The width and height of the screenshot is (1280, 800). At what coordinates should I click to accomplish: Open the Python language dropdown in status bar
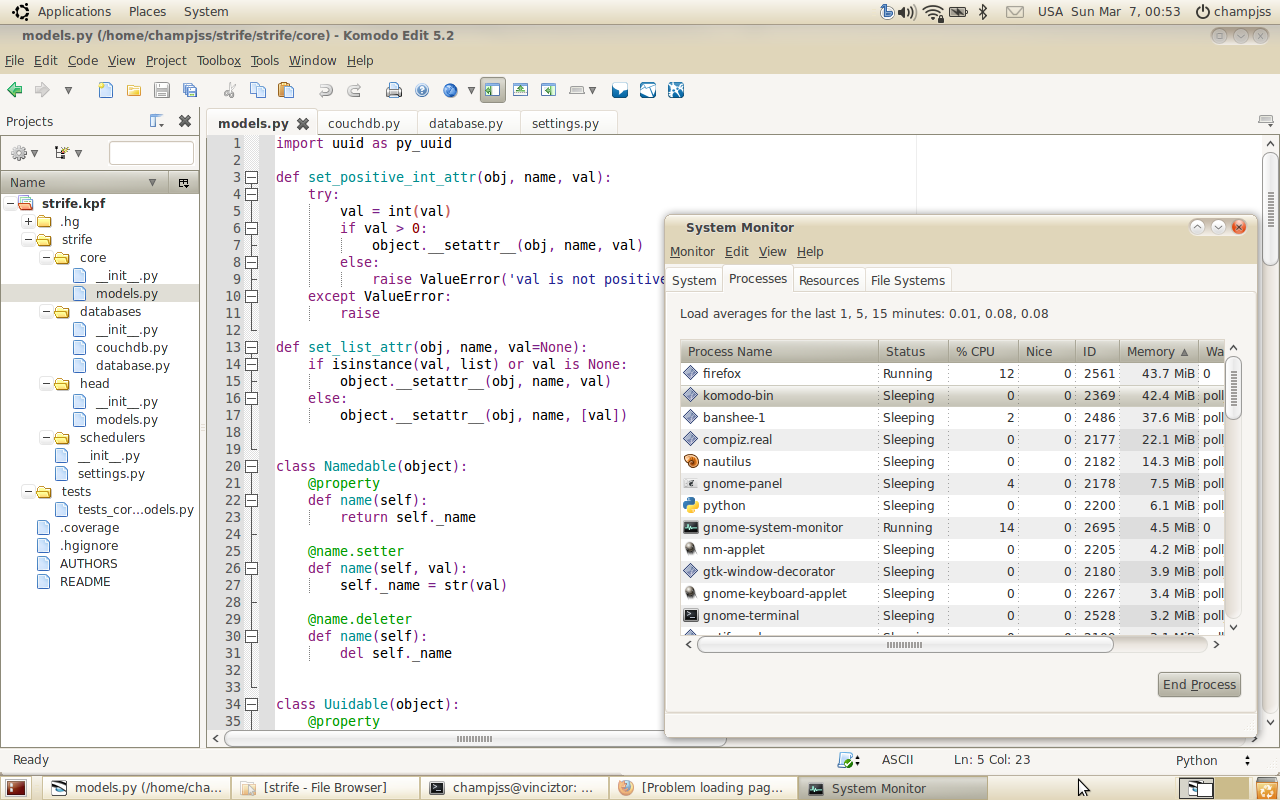[x=1212, y=760]
